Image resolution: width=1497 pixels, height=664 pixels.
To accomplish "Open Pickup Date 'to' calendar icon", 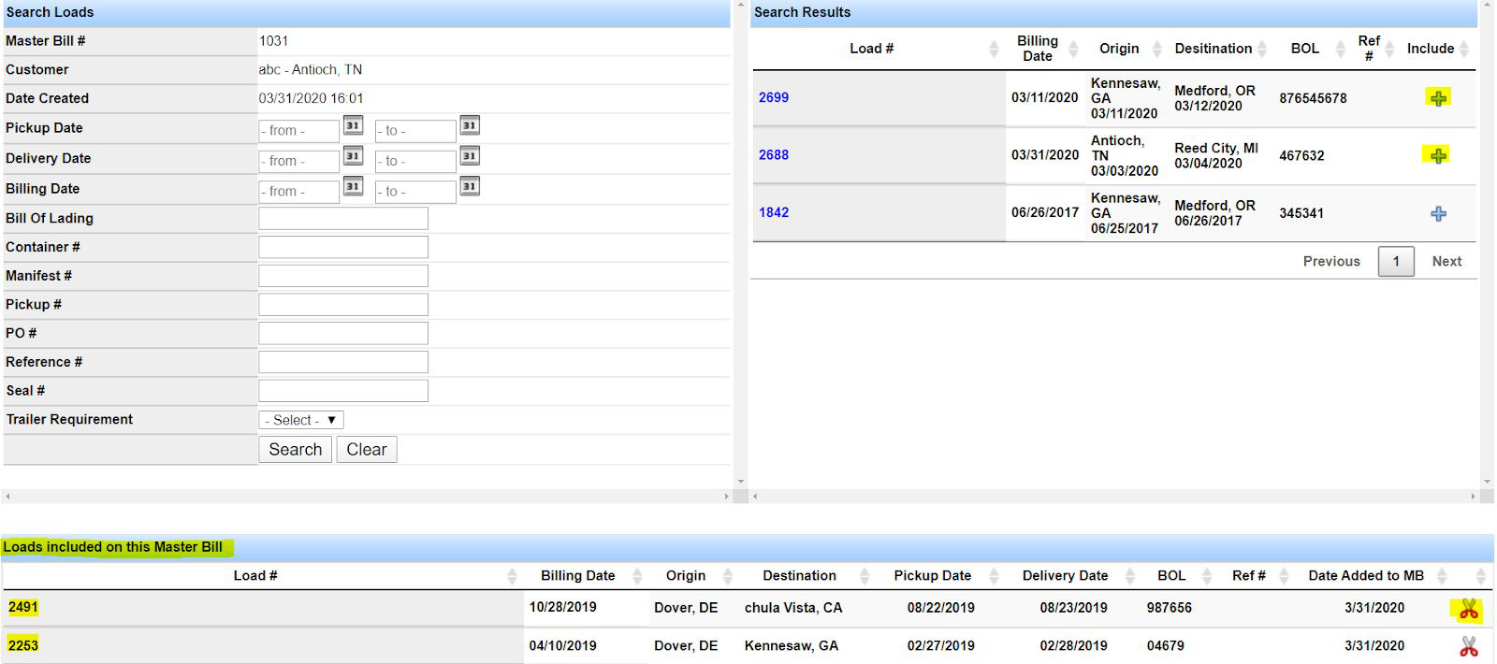I will click(x=470, y=126).
